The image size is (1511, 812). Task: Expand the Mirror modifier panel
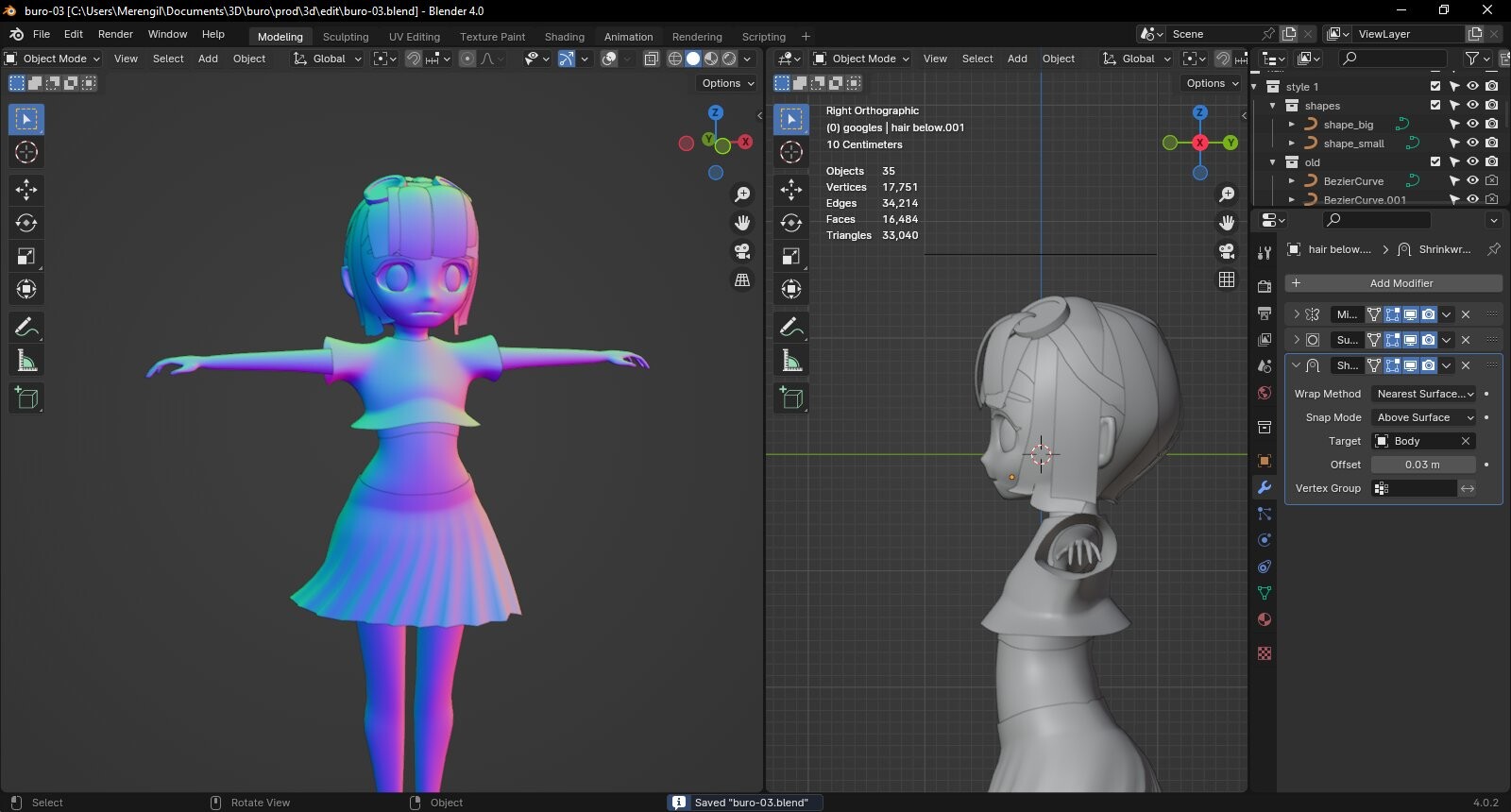click(x=1296, y=314)
